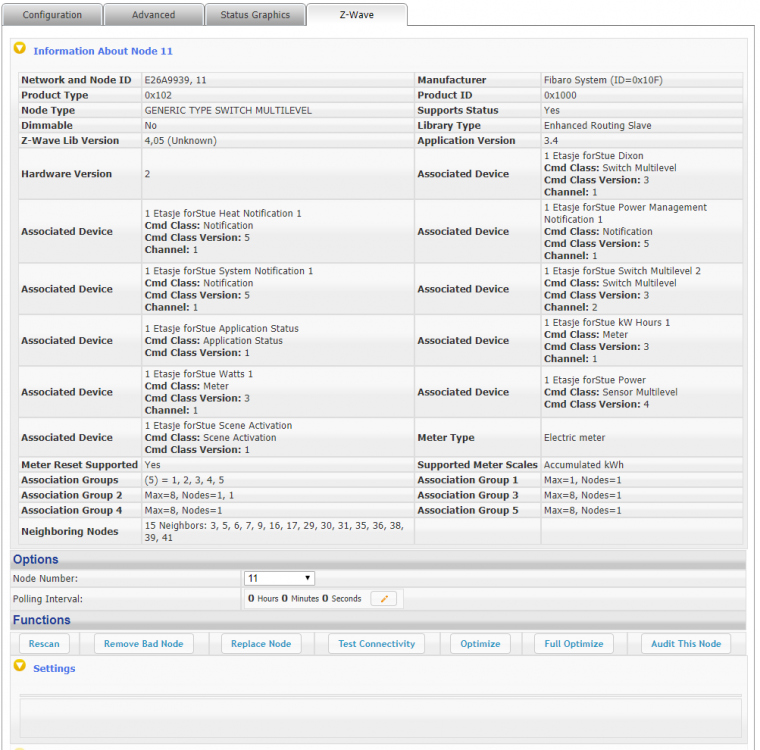Viewport: 760px width, 750px height.
Task: Click the Optimize button
Action: tap(480, 644)
